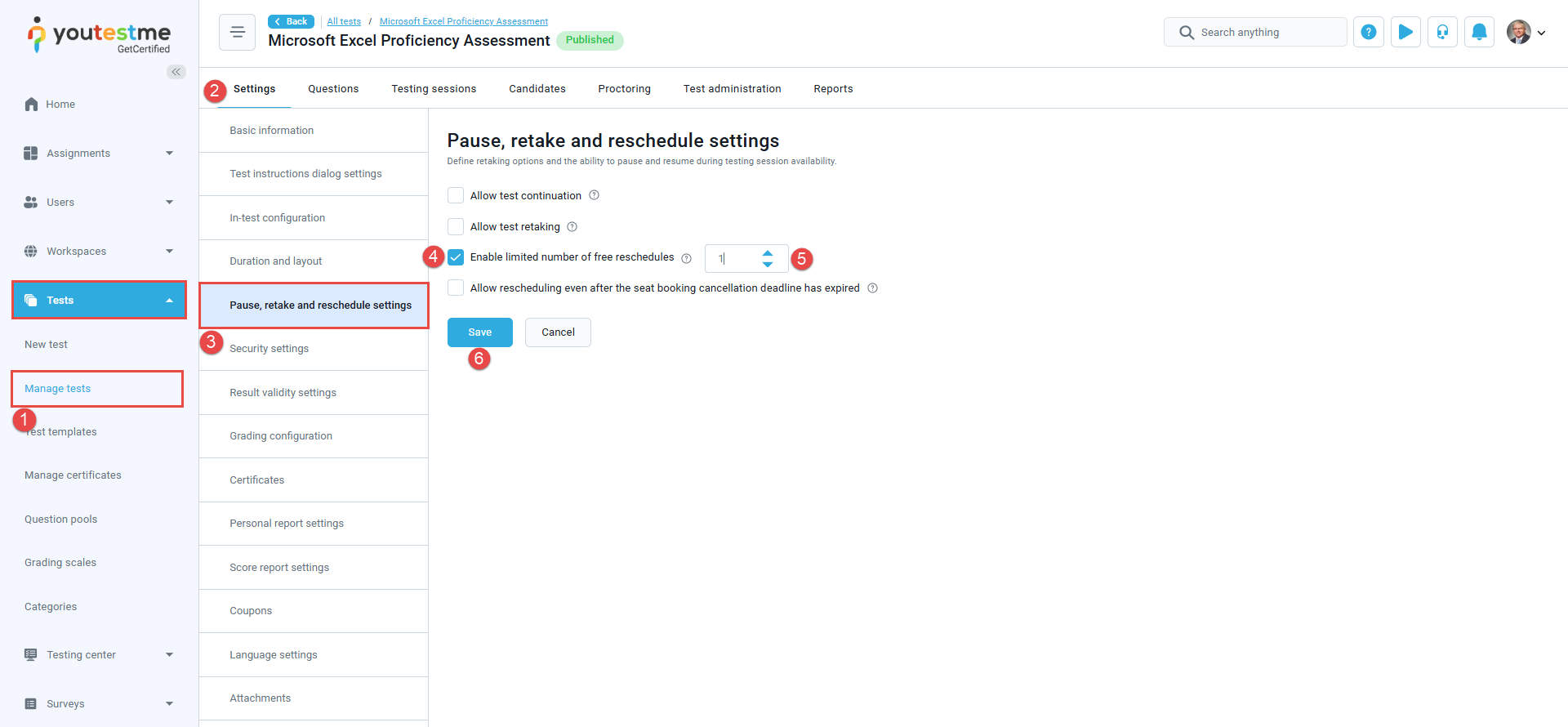The height and width of the screenshot is (727, 1568).
Task: Open Result validity settings
Action: [x=314, y=393]
